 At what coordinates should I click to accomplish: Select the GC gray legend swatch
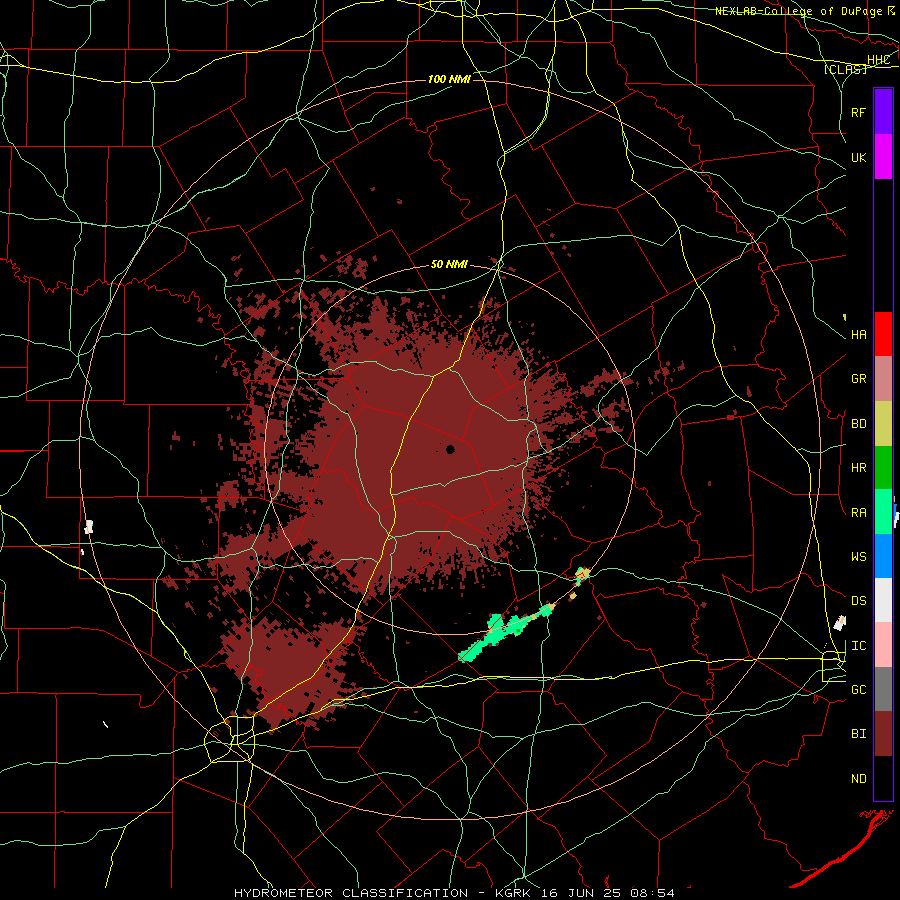click(883, 689)
